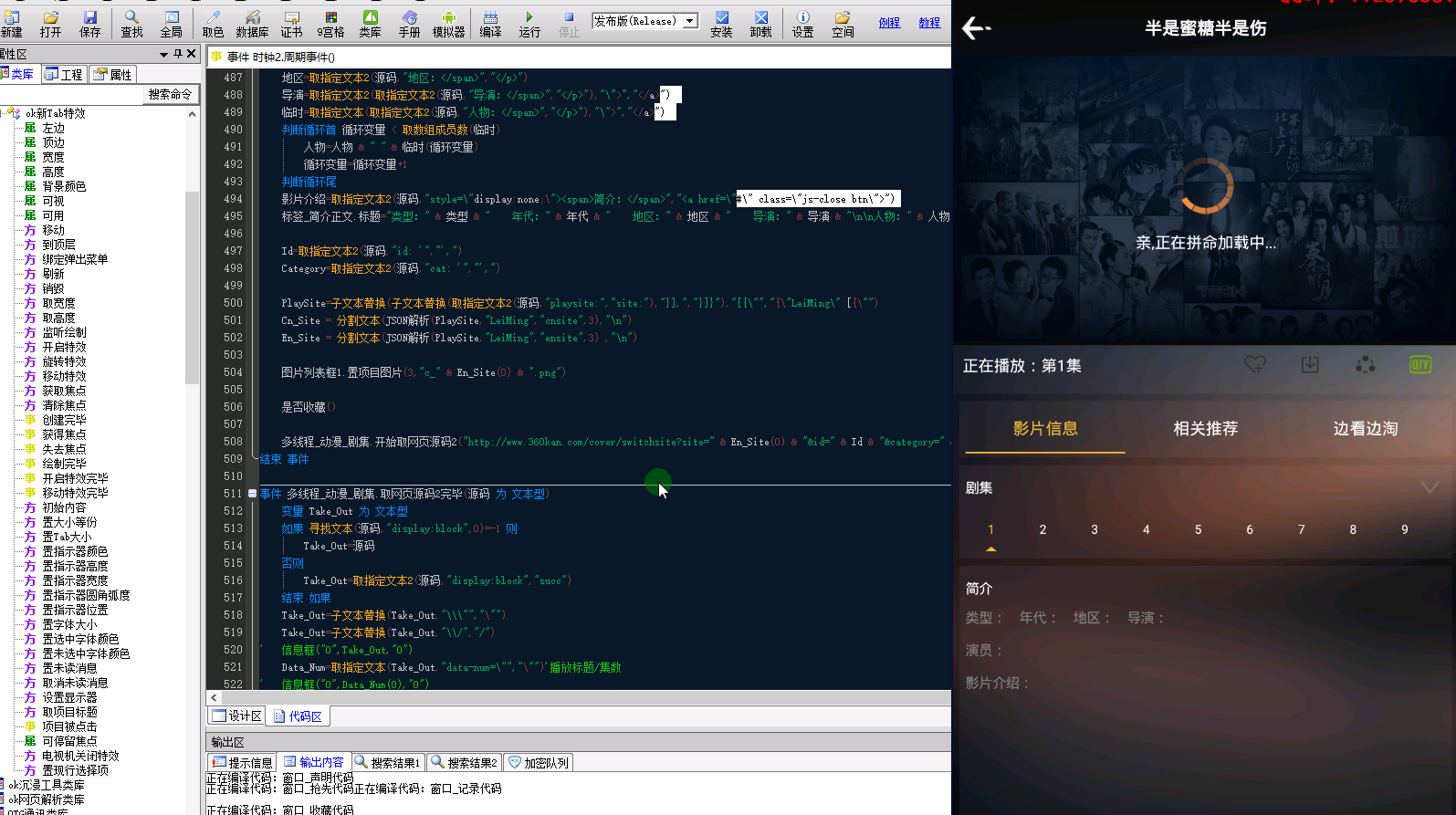This screenshot has width=1456, height=815.
Task: Click the 全局 global search icon
Action: [x=172, y=24]
